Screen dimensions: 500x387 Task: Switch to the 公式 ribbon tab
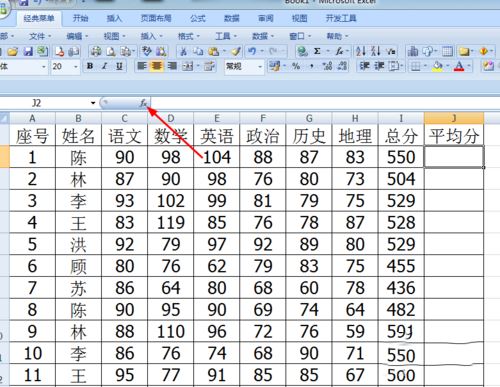198,18
